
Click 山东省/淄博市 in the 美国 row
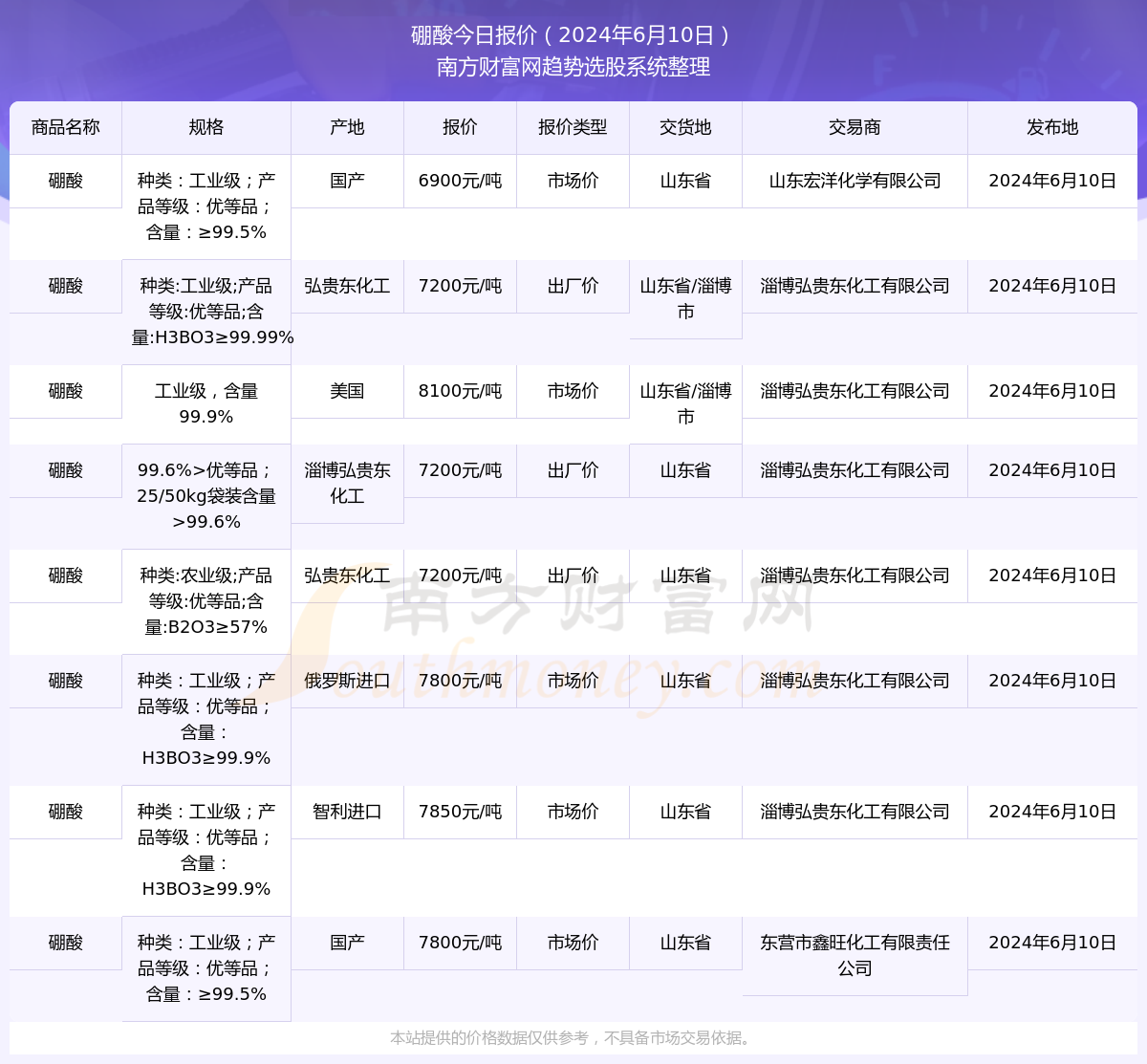(685, 403)
